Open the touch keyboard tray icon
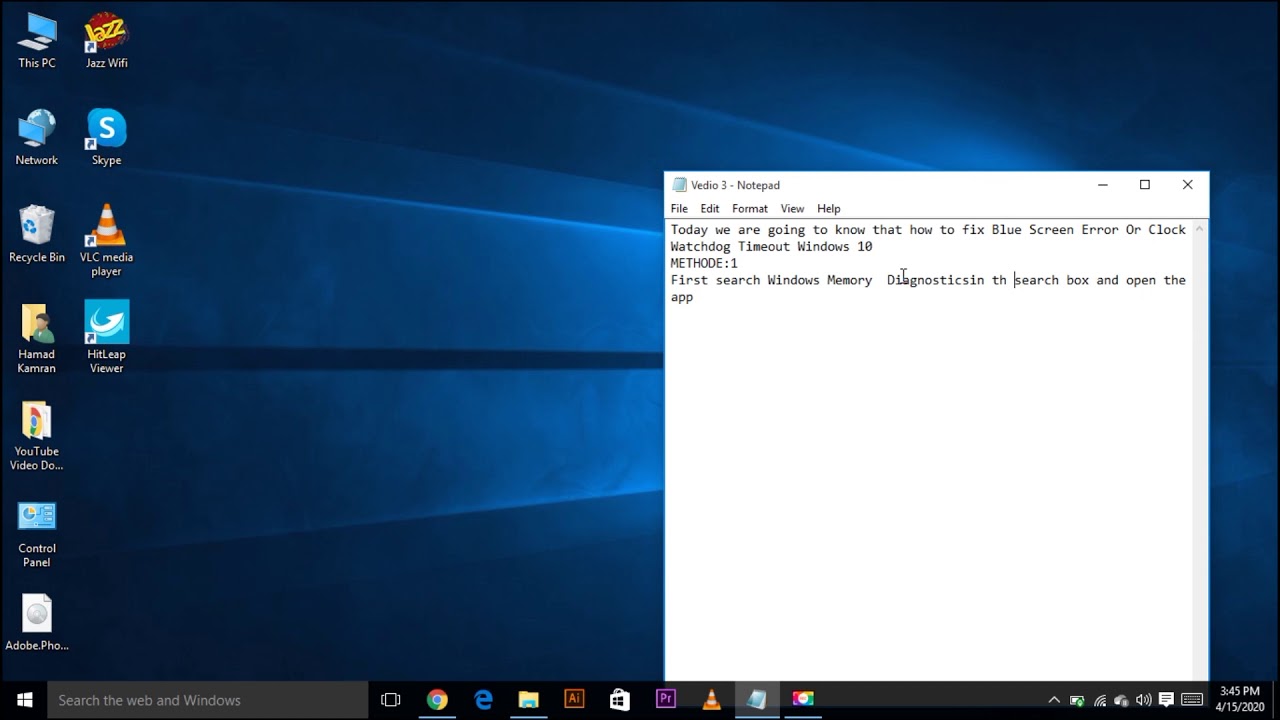Screen dimensions: 1280x720 tap(1192, 700)
